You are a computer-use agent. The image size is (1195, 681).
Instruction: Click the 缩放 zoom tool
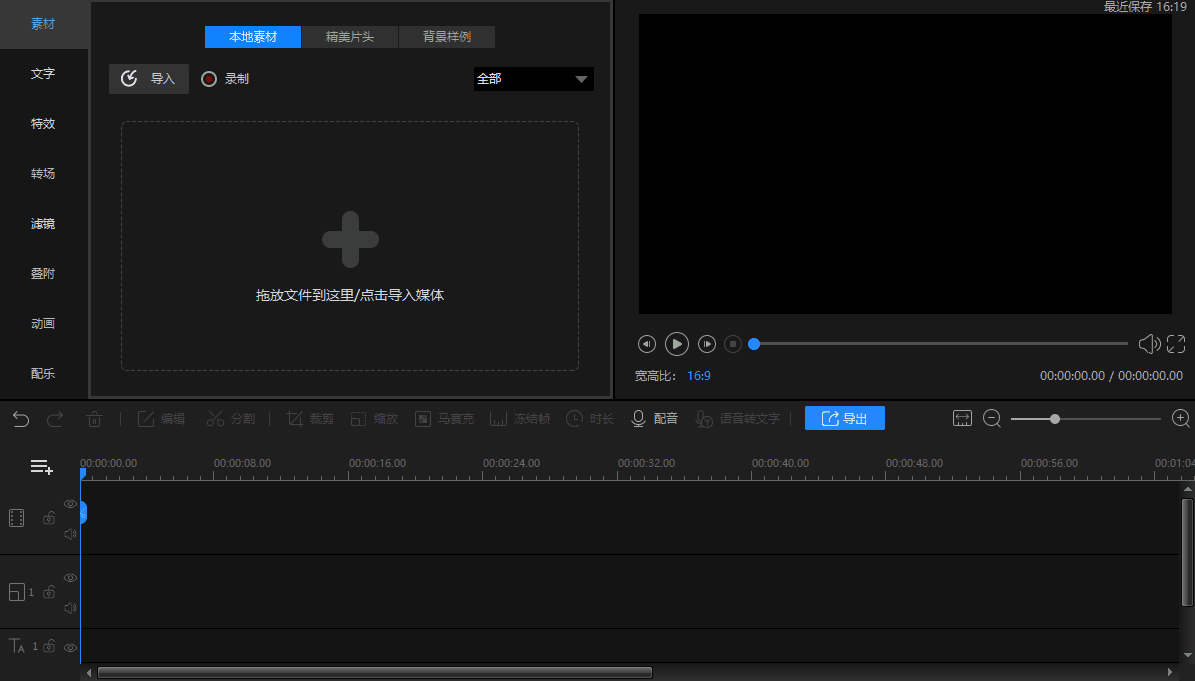[x=374, y=419]
